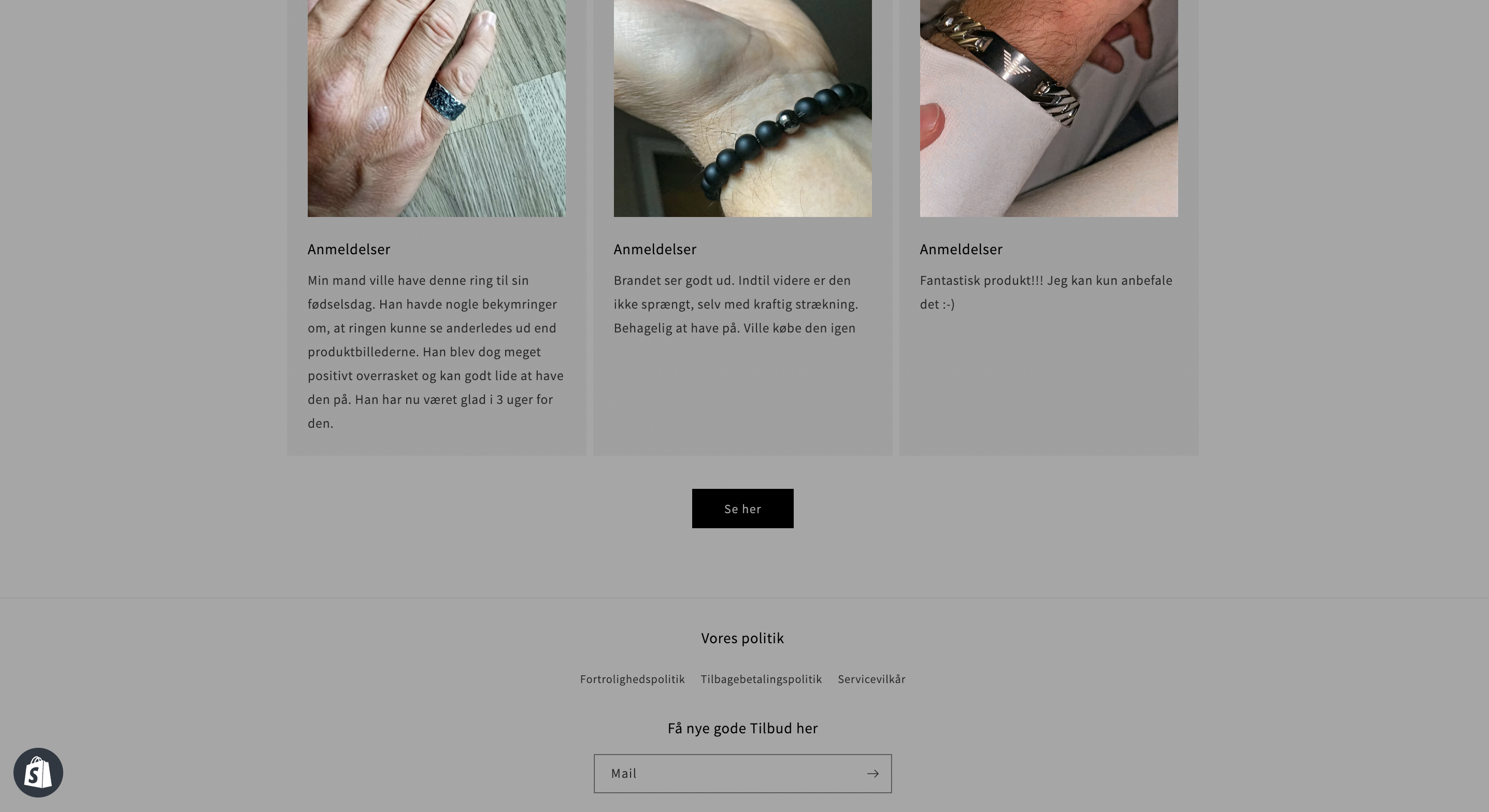Screen dimensions: 1489x812
Task: Select the black bead bracelet photo
Action: (742, 108)
